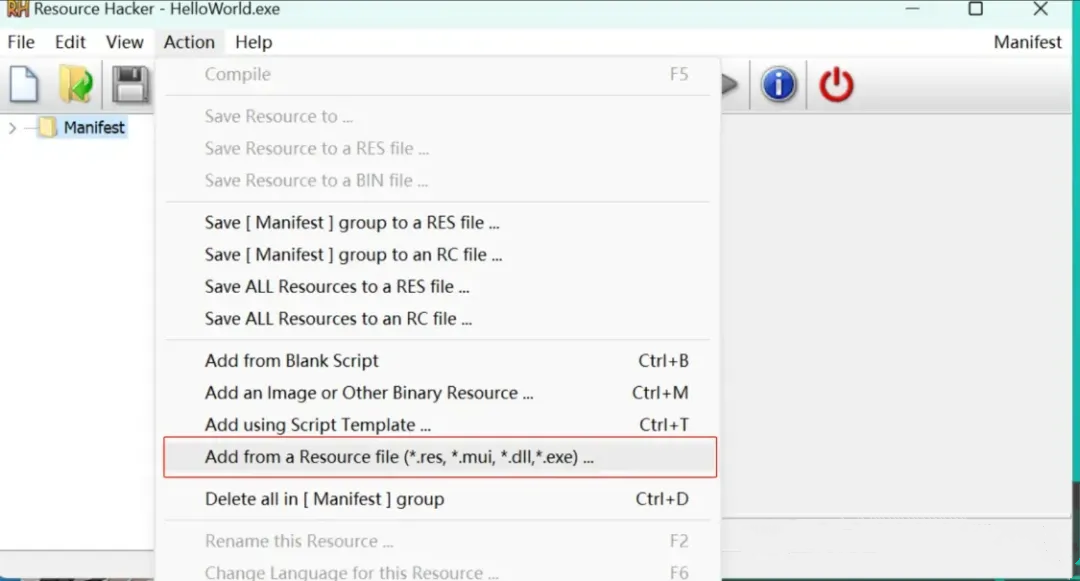Minimize the Resource Hacker window
Image resolution: width=1080 pixels, height=581 pixels.
point(913,9)
